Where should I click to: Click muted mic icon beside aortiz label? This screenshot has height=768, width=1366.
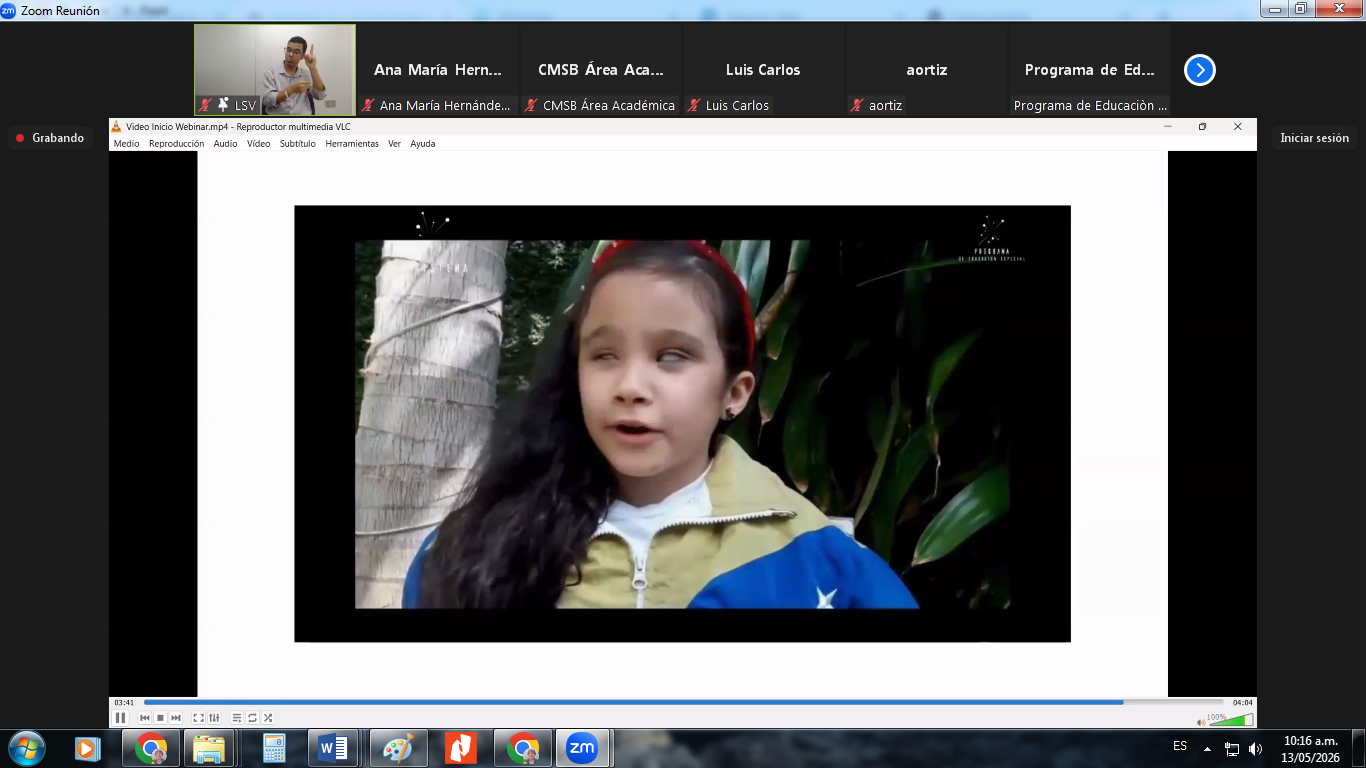tap(857, 105)
